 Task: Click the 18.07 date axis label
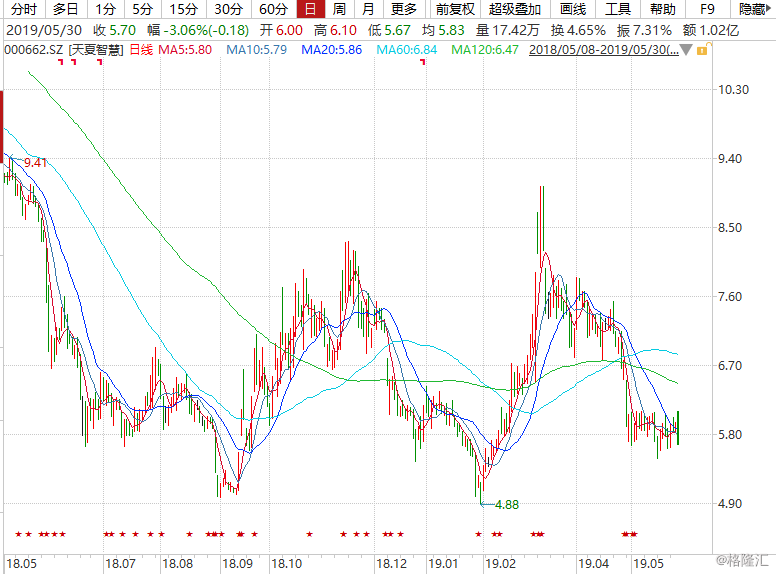click(x=120, y=564)
